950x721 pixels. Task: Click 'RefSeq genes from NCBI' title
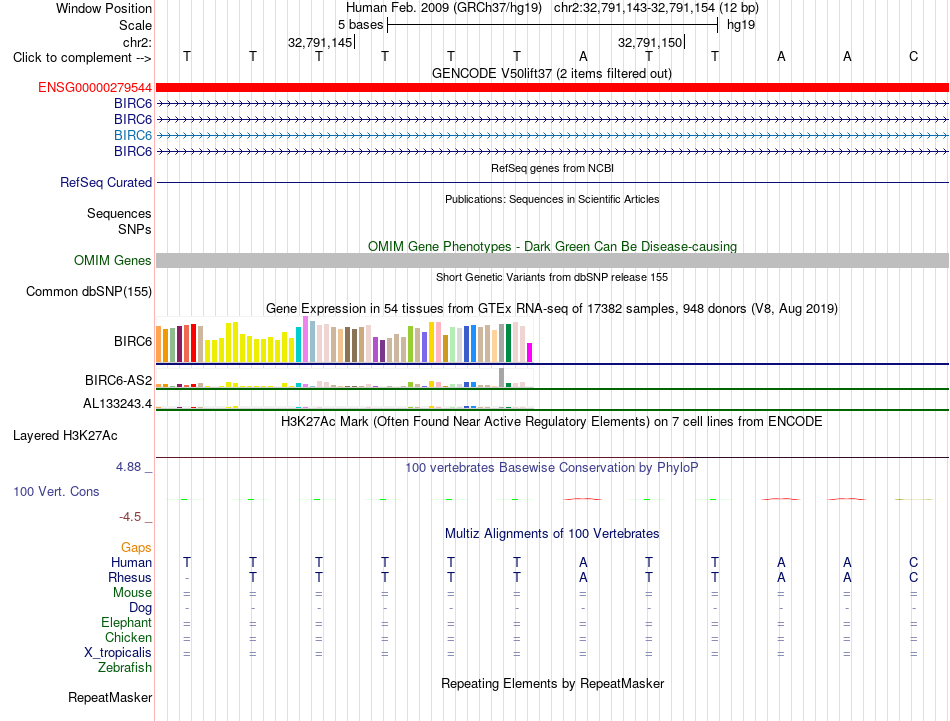pos(552,168)
